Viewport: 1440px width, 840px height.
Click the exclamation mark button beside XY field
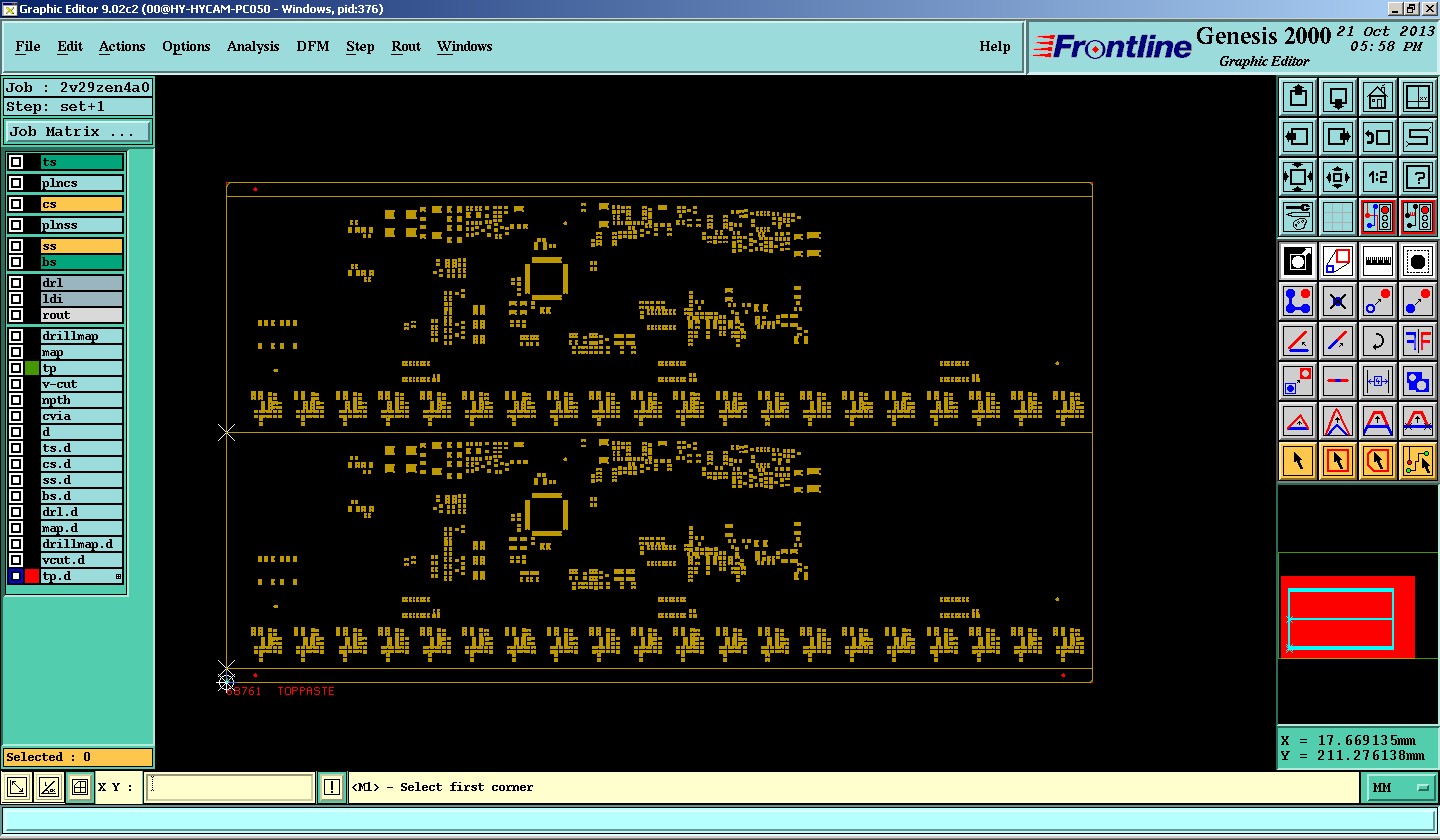pyautogui.click(x=332, y=788)
